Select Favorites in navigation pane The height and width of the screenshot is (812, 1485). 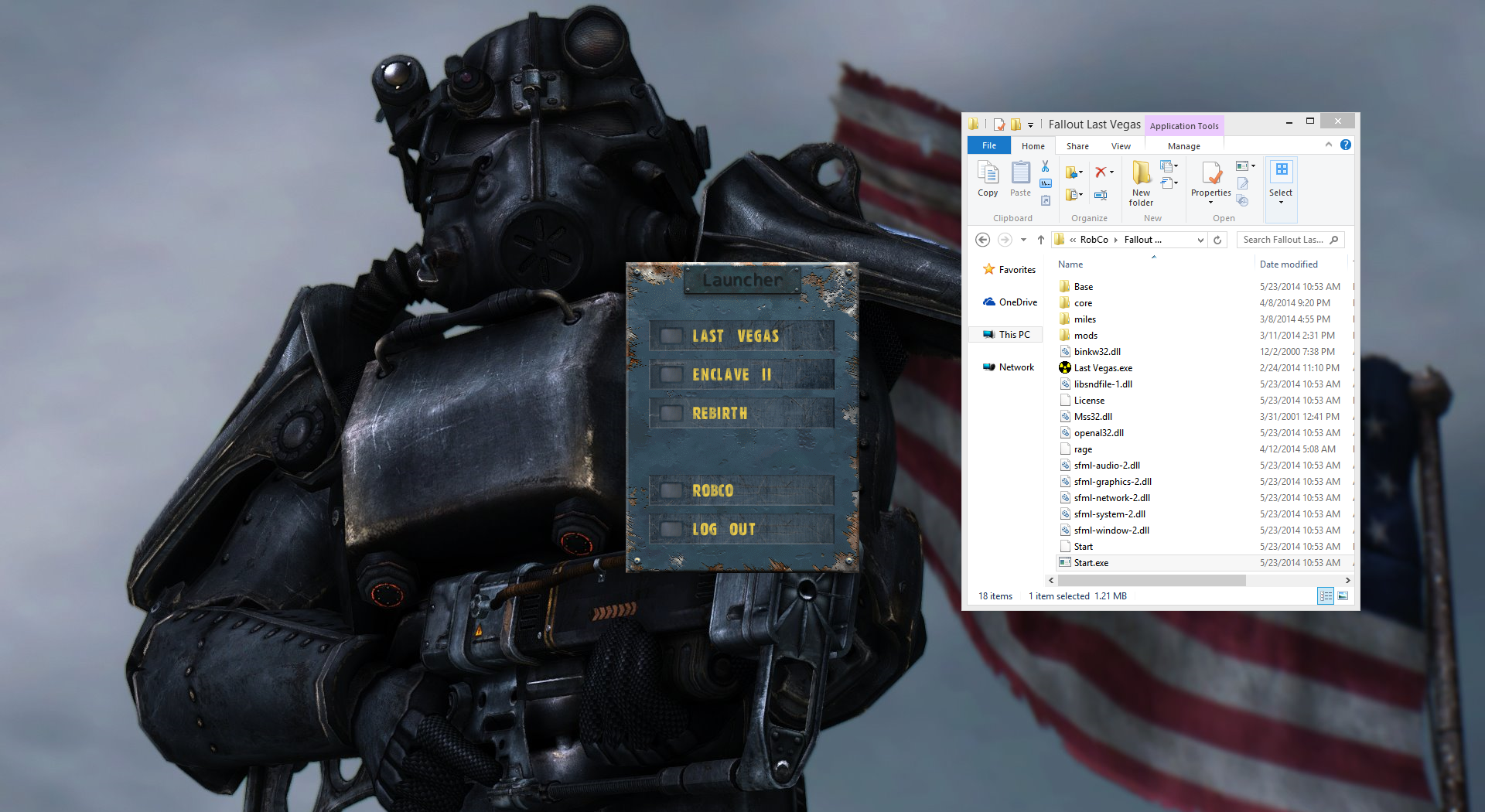(1009, 269)
